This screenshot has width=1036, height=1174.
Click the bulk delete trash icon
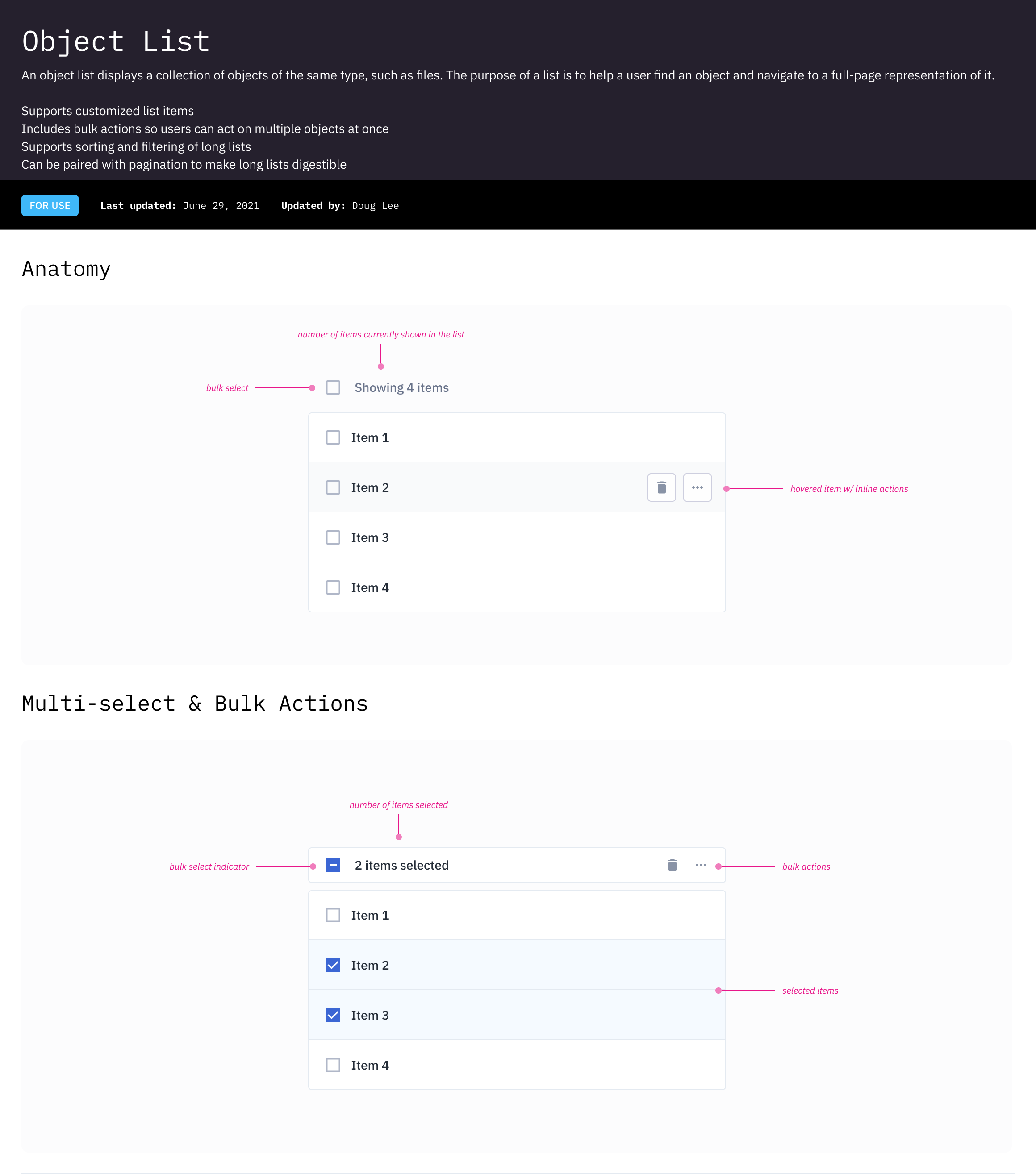click(x=672, y=865)
